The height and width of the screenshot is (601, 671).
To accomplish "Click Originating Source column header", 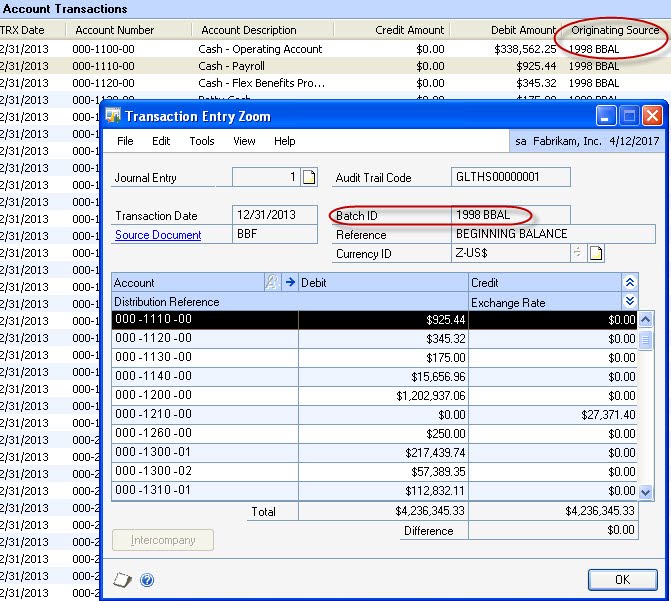I will pyautogui.click(x=615, y=30).
